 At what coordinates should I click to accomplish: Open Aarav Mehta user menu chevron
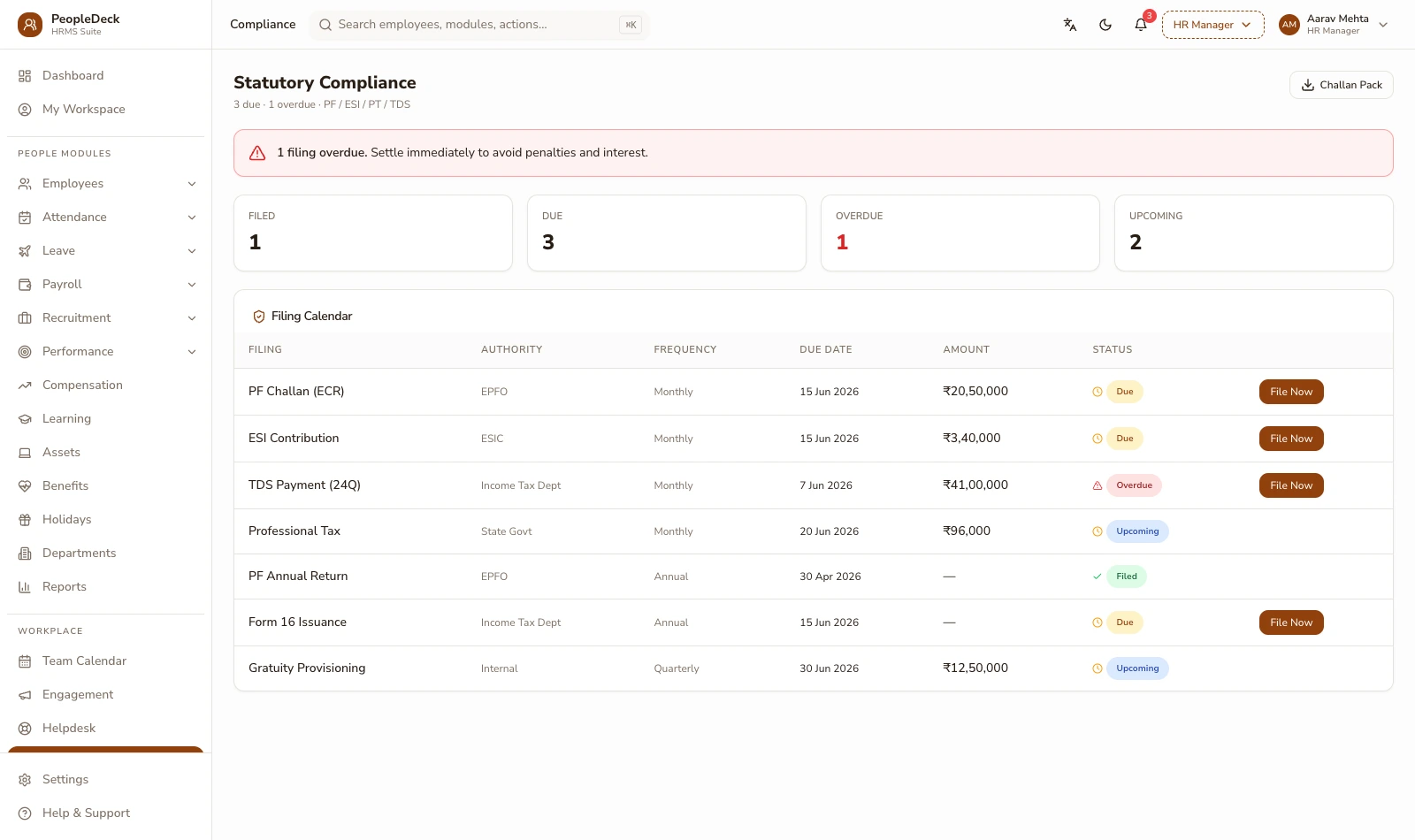click(1383, 25)
